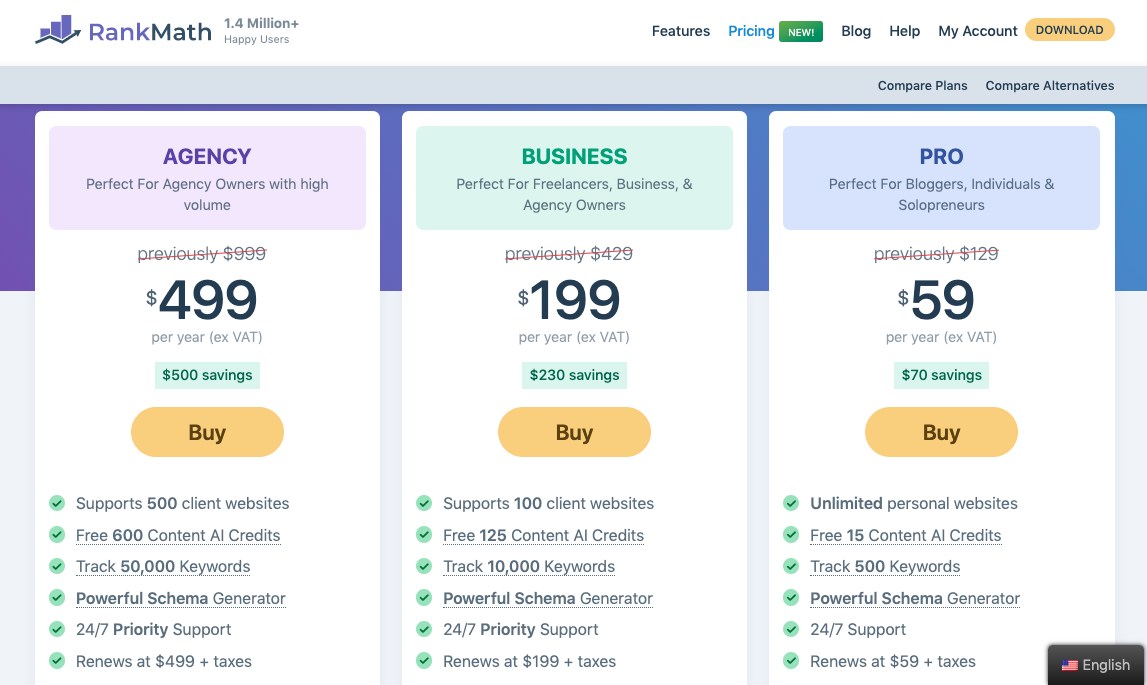The width and height of the screenshot is (1147, 685).
Task: Open Compare Alternatives link
Action: [1050, 86]
